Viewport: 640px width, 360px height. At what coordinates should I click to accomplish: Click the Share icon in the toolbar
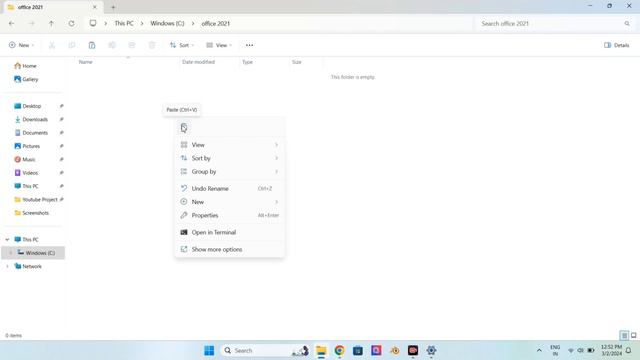coord(132,45)
